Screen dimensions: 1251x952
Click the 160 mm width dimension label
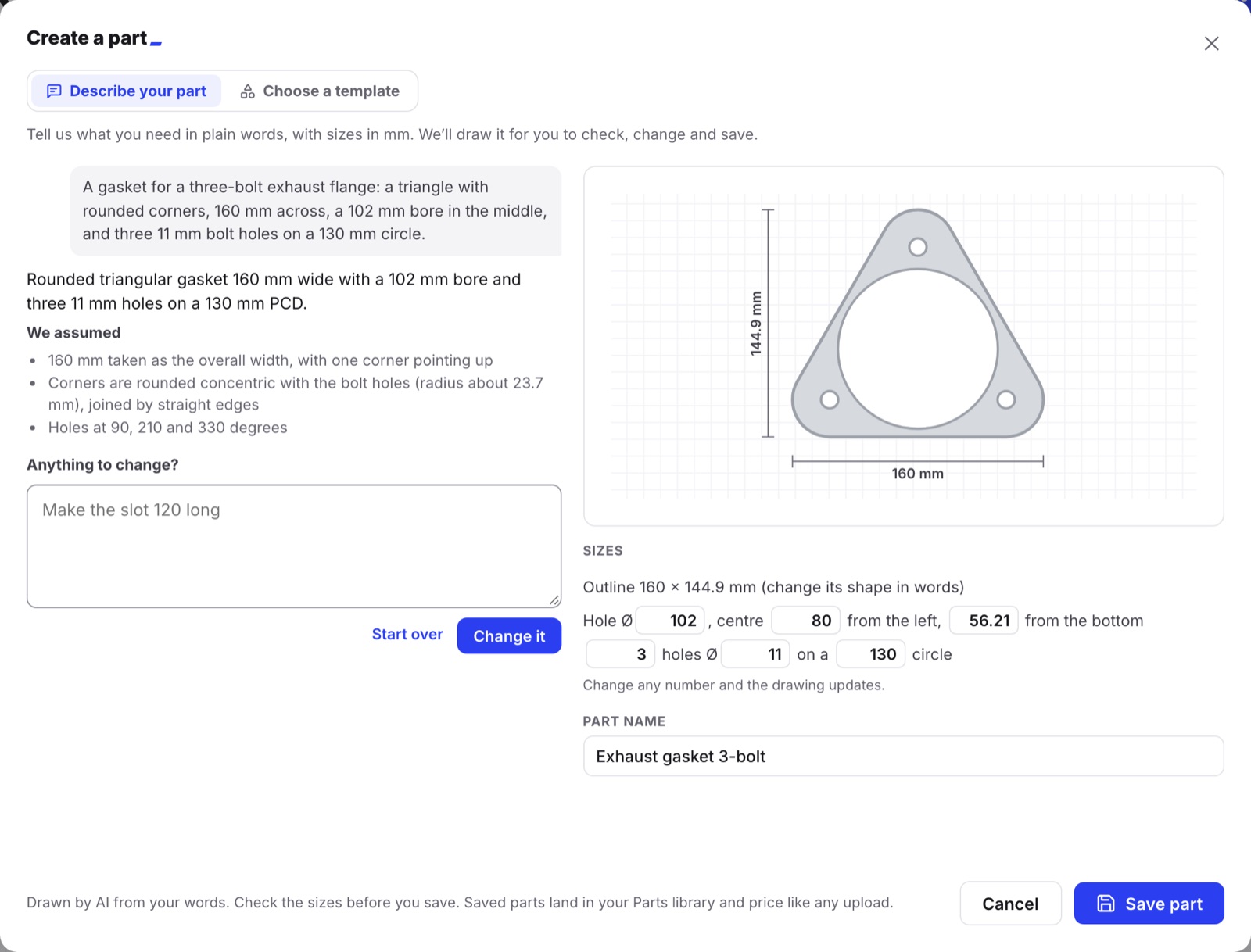click(917, 474)
